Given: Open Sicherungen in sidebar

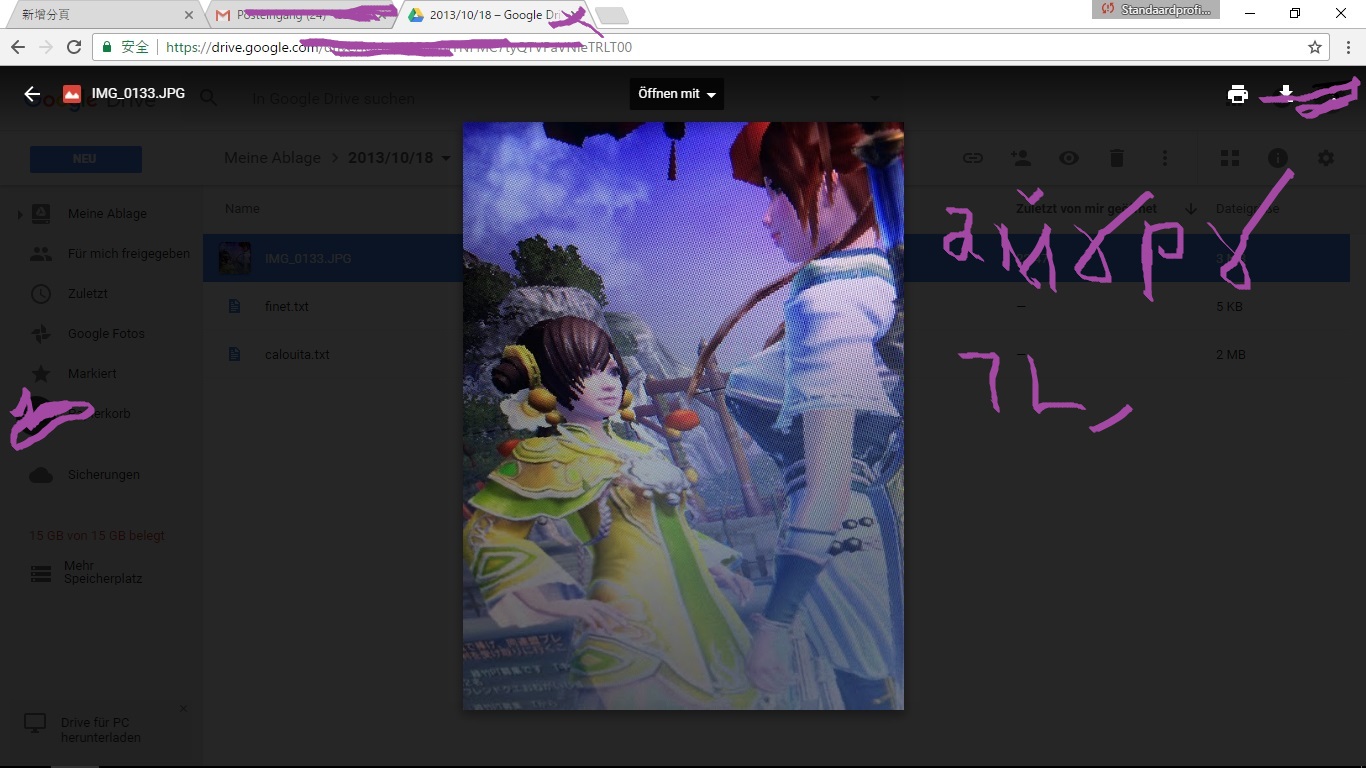Looking at the screenshot, I should click(x=104, y=475).
